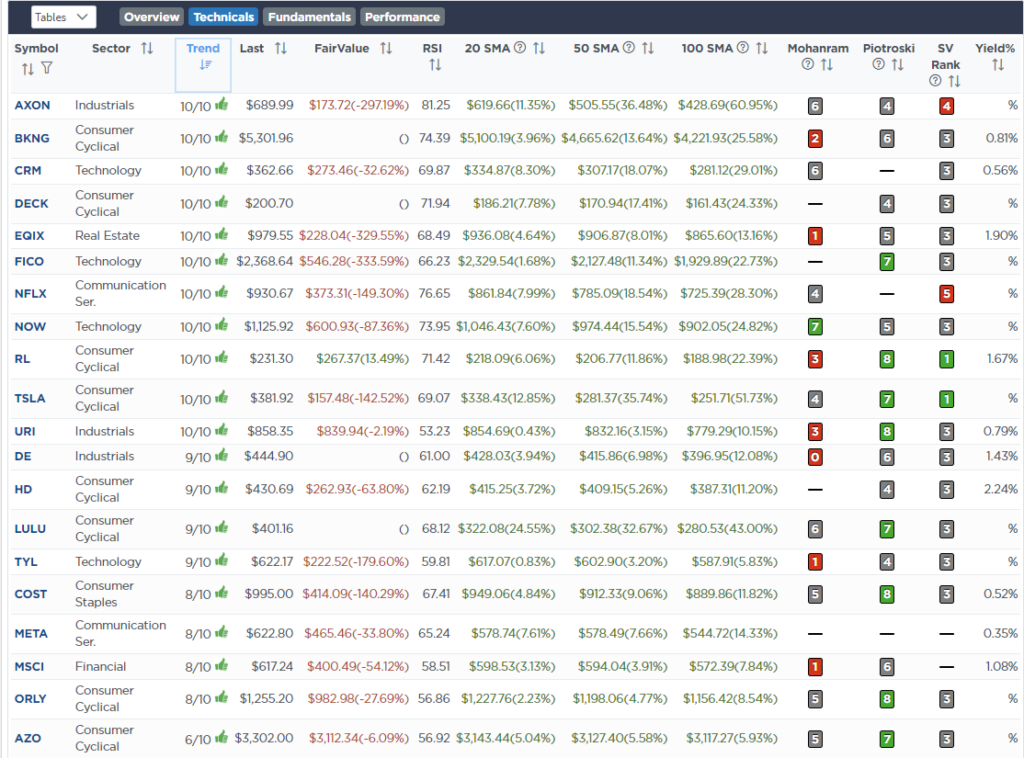Open the TSLA symbol link
The height and width of the screenshot is (758, 1024).
pyautogui.click(x=31, y=398)
